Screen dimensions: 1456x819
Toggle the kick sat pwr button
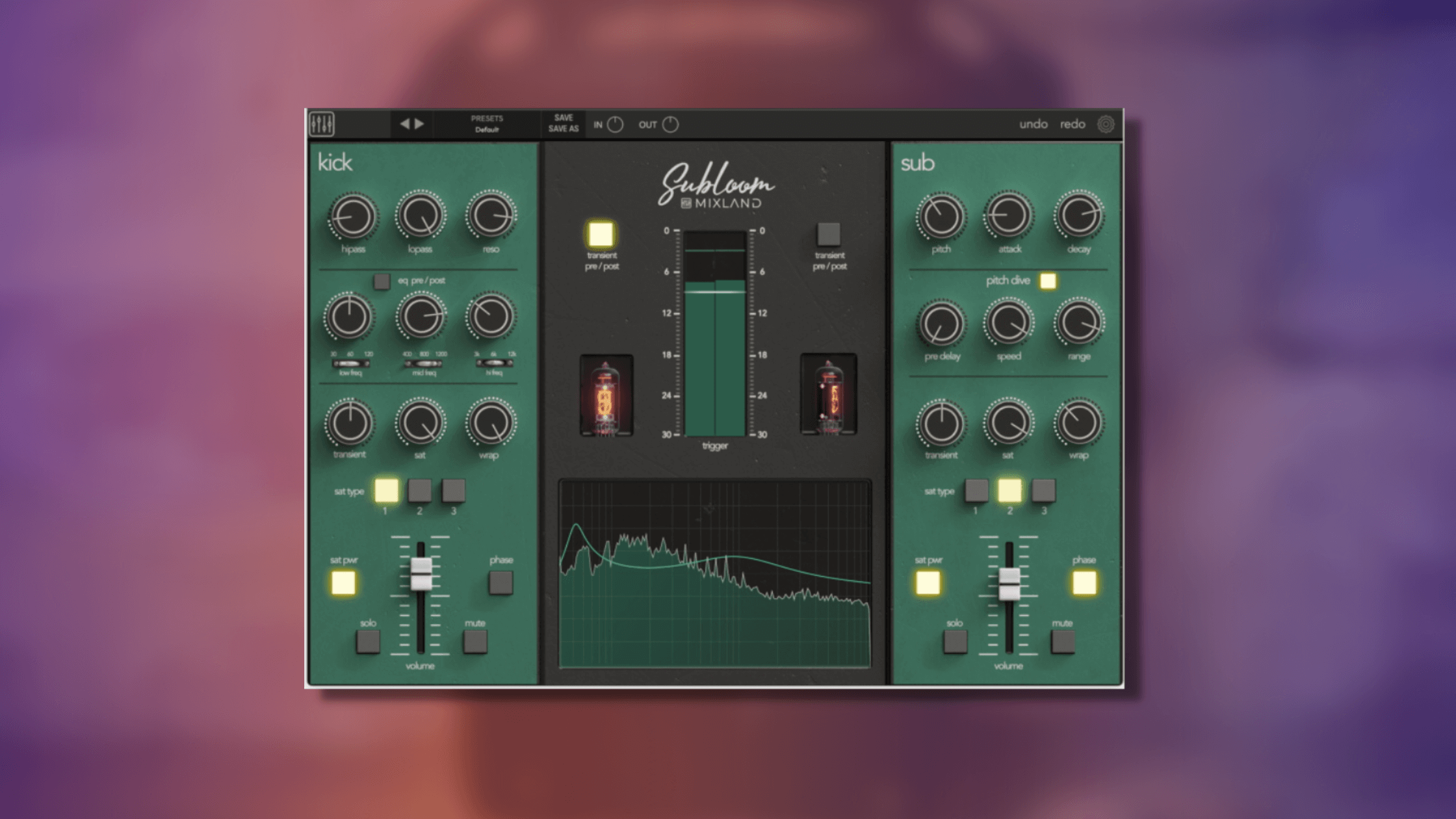tap(343, 582)
